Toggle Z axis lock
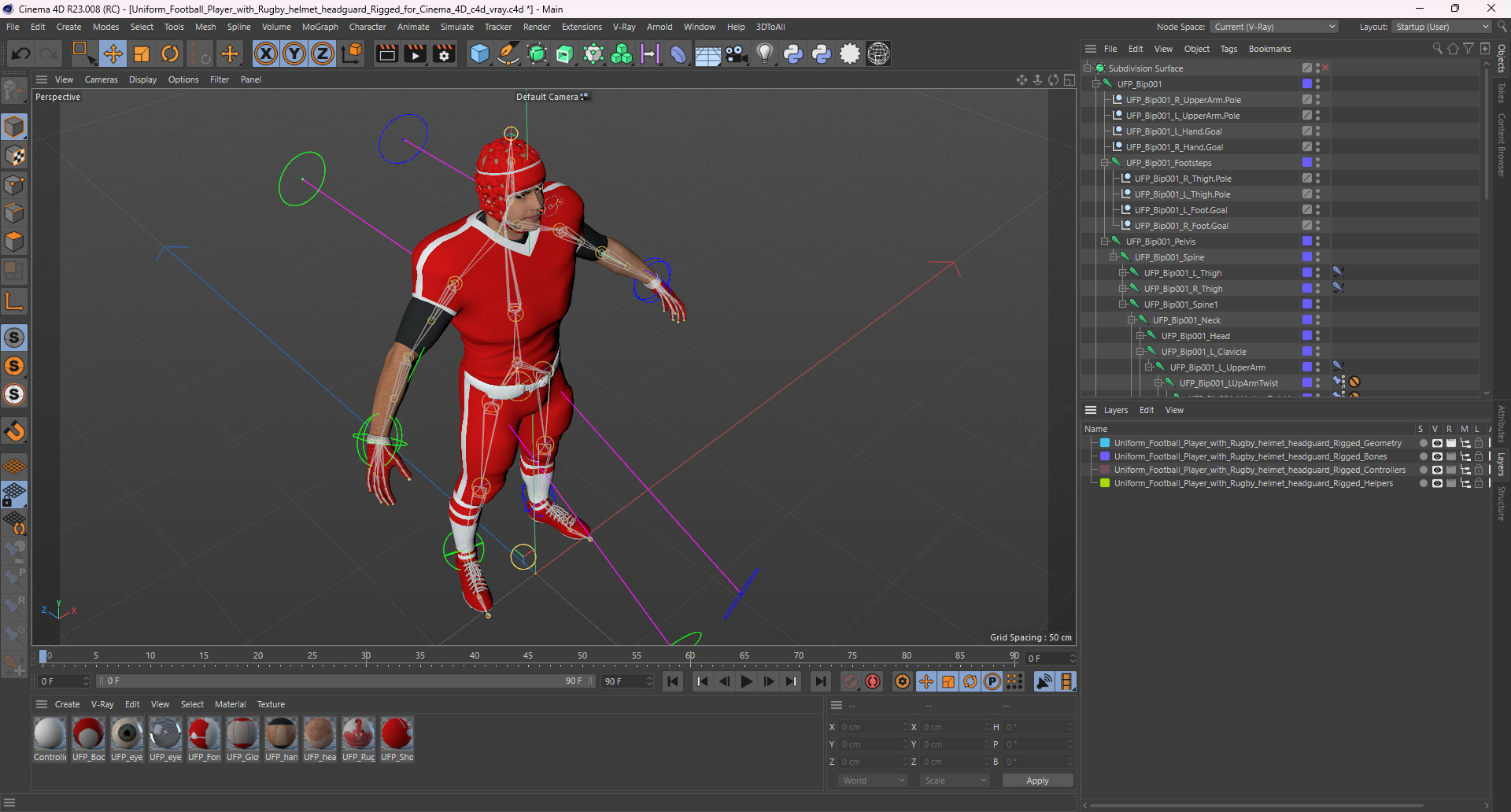Image resolution: width=1511 pixels, height=812 pixels. (x=323, y=54)
